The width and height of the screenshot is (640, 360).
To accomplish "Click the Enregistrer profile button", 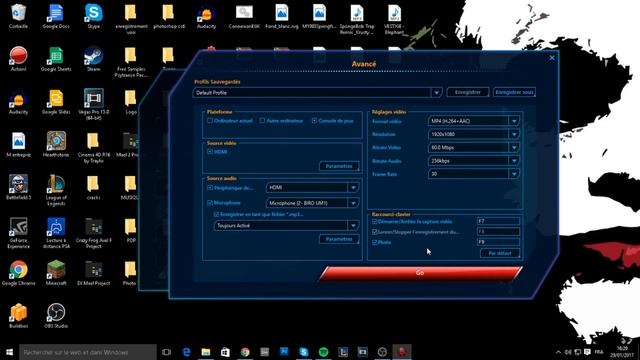I will (468, 92).
